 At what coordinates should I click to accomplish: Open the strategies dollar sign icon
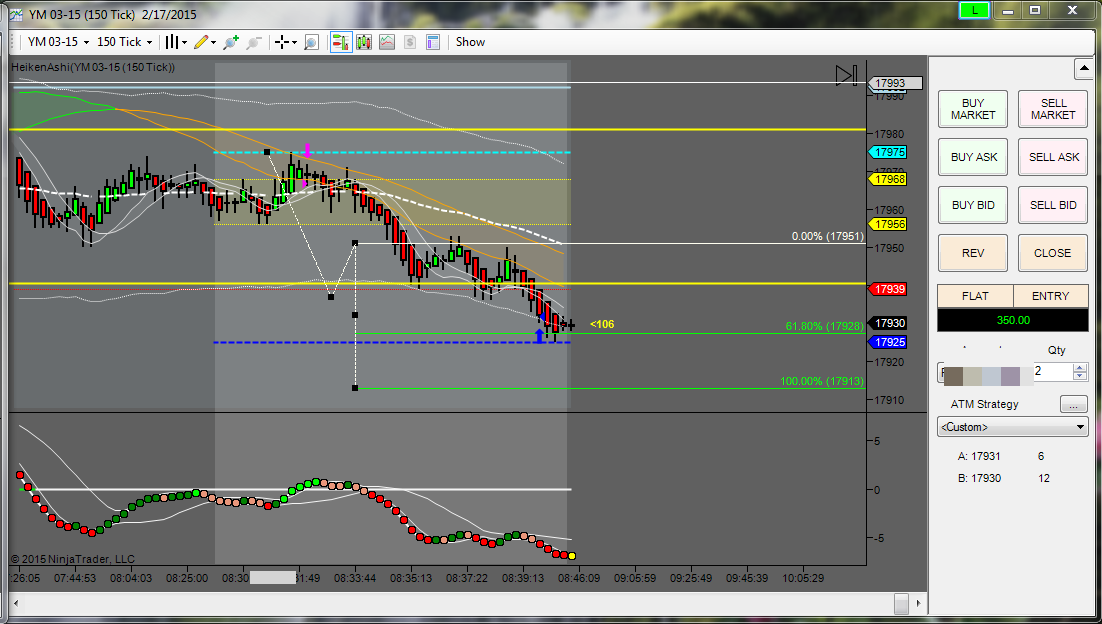tap(410, 42)
